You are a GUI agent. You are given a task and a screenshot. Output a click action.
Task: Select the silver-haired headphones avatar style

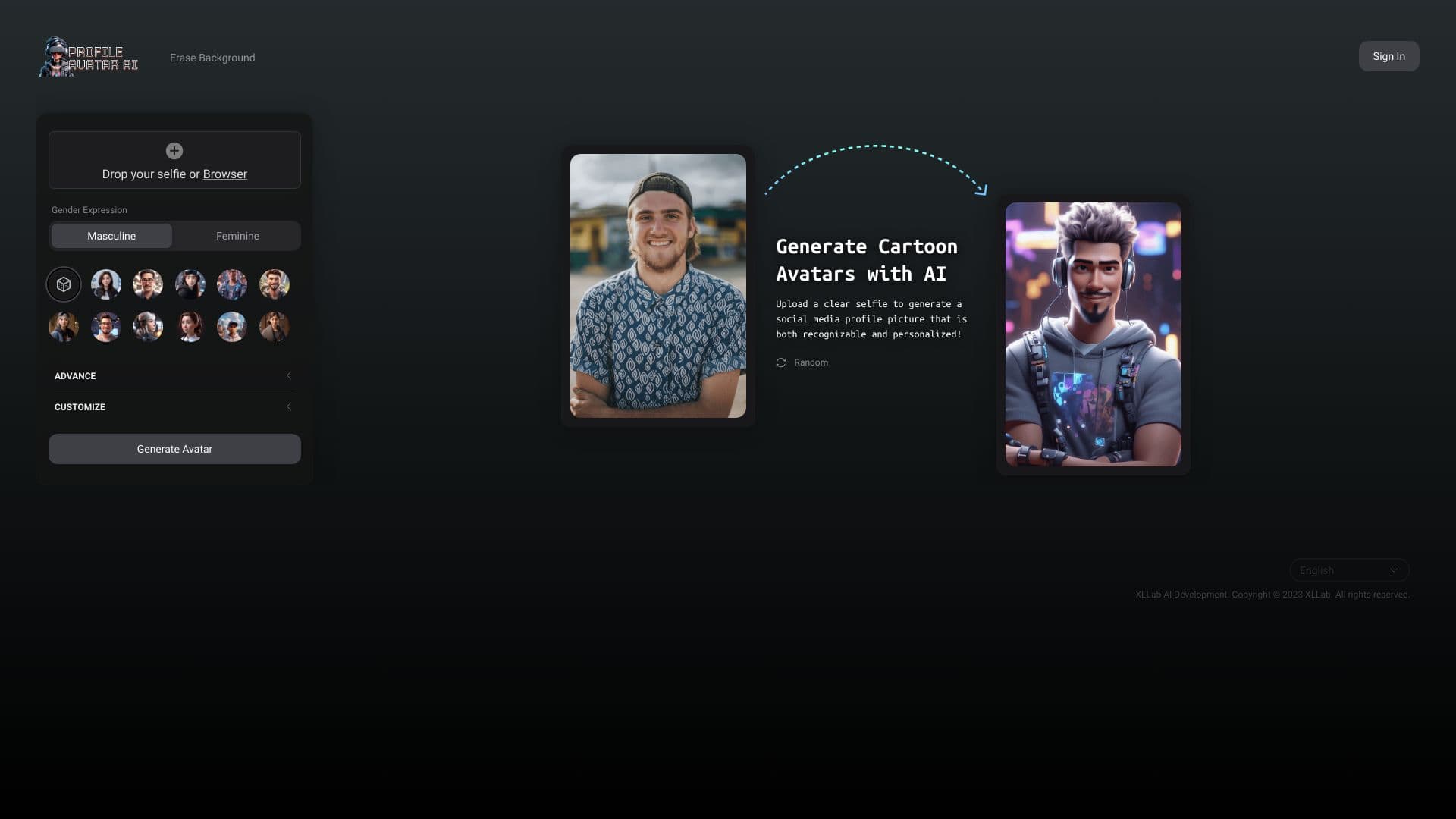[147, 326]
